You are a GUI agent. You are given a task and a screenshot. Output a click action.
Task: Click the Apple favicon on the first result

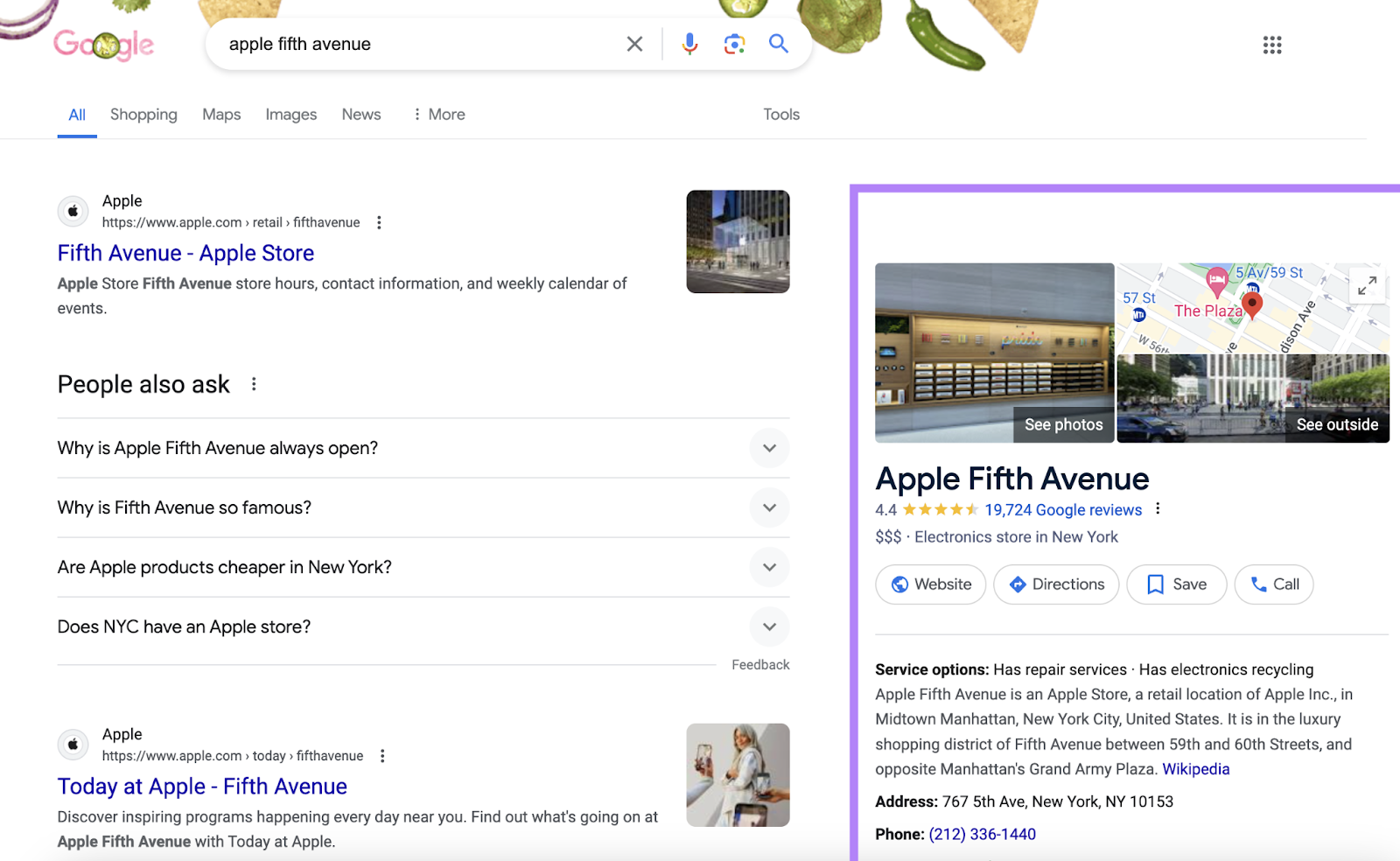coord(73,211)
